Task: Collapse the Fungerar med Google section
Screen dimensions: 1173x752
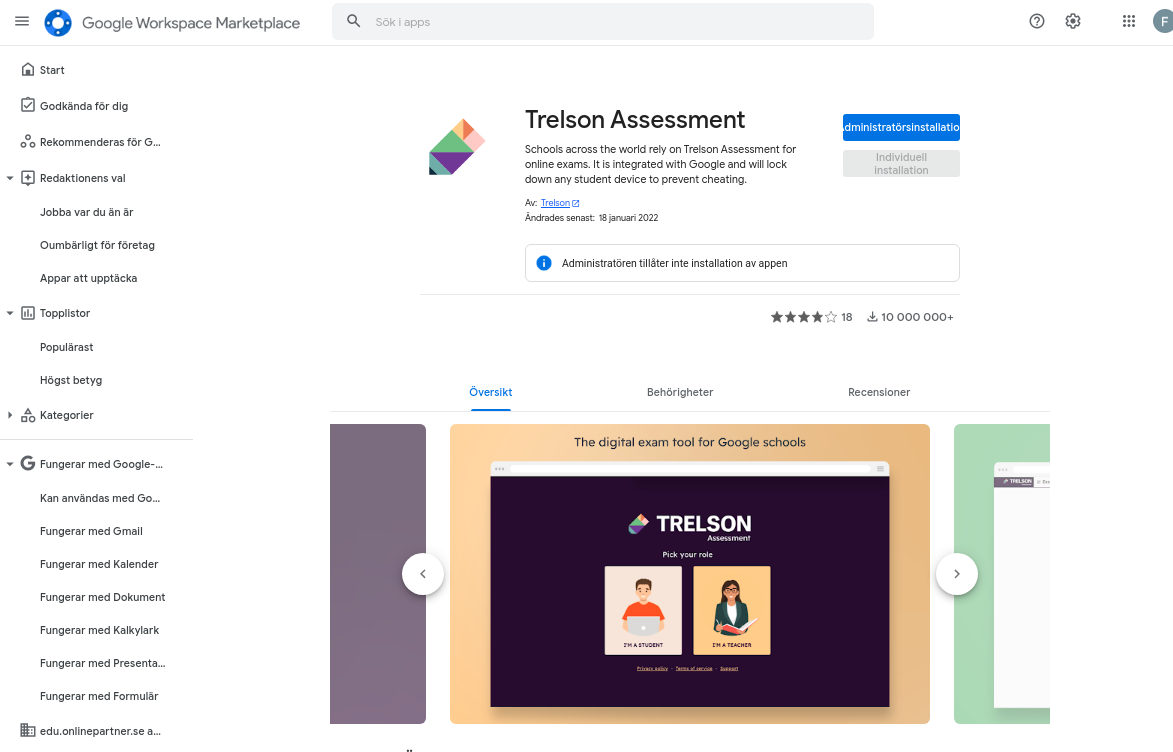Action: (x=10, y=464)
